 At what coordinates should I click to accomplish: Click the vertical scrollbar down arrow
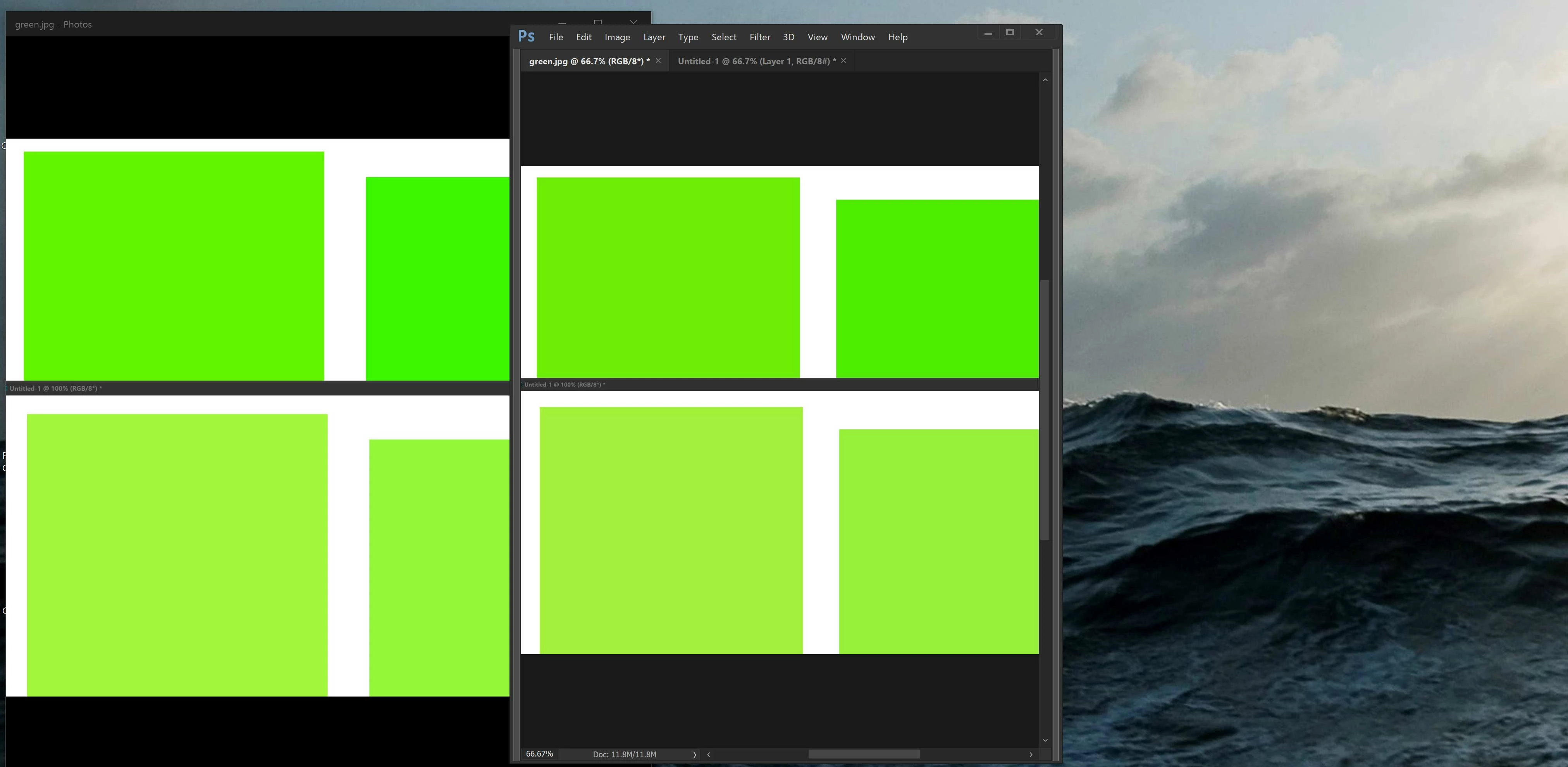(x=1045, y=740)
